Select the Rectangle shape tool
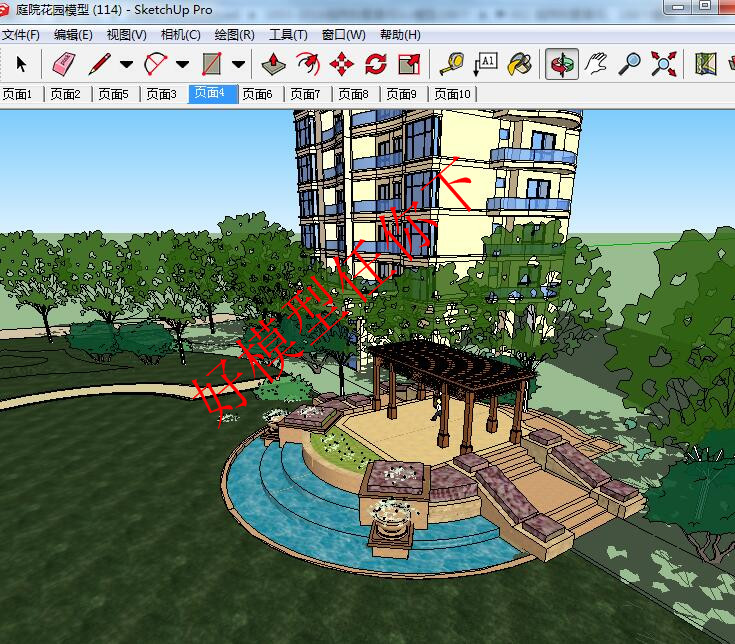This screenshot has width=735, height=644. (x=211, y=64)
